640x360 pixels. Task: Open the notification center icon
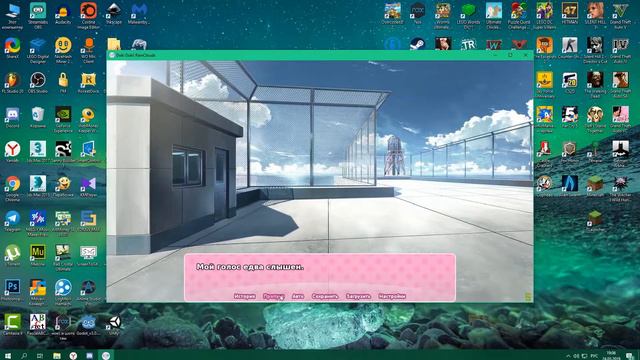click(629, 356)
